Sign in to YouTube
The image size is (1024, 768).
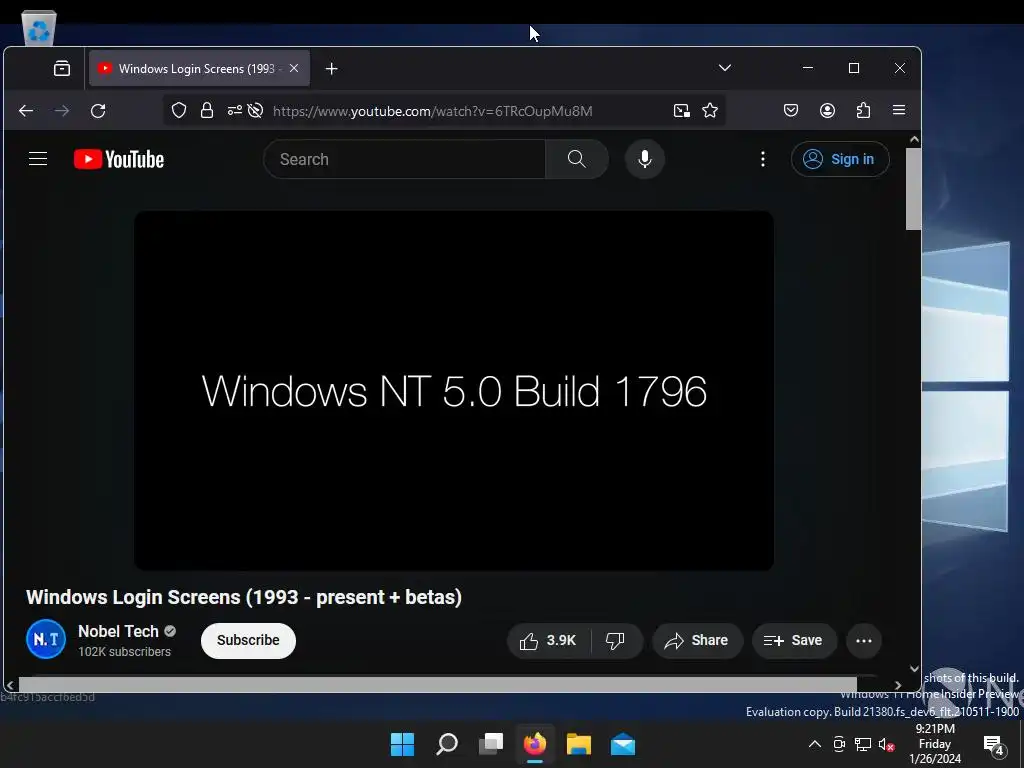coord(840,159)
